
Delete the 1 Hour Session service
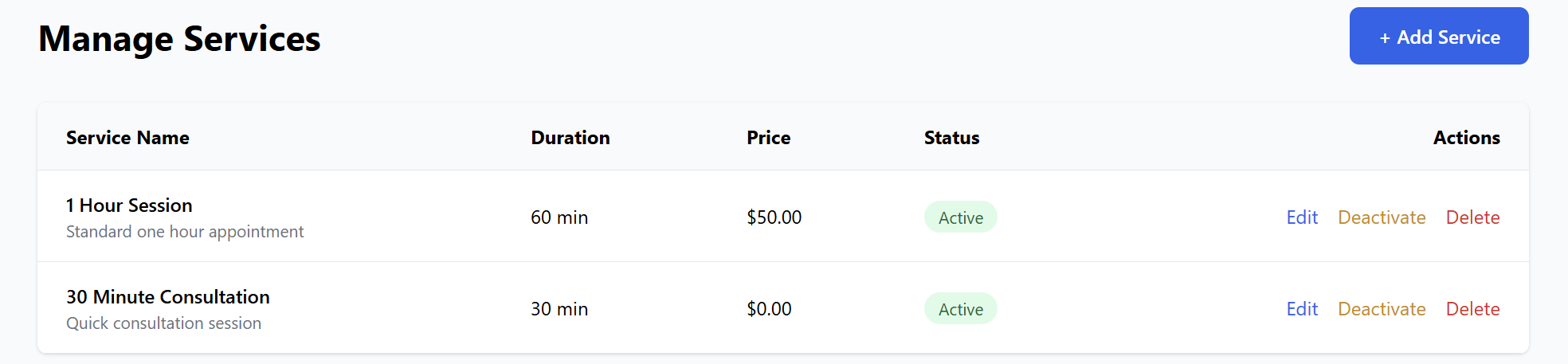[1472, 217]
